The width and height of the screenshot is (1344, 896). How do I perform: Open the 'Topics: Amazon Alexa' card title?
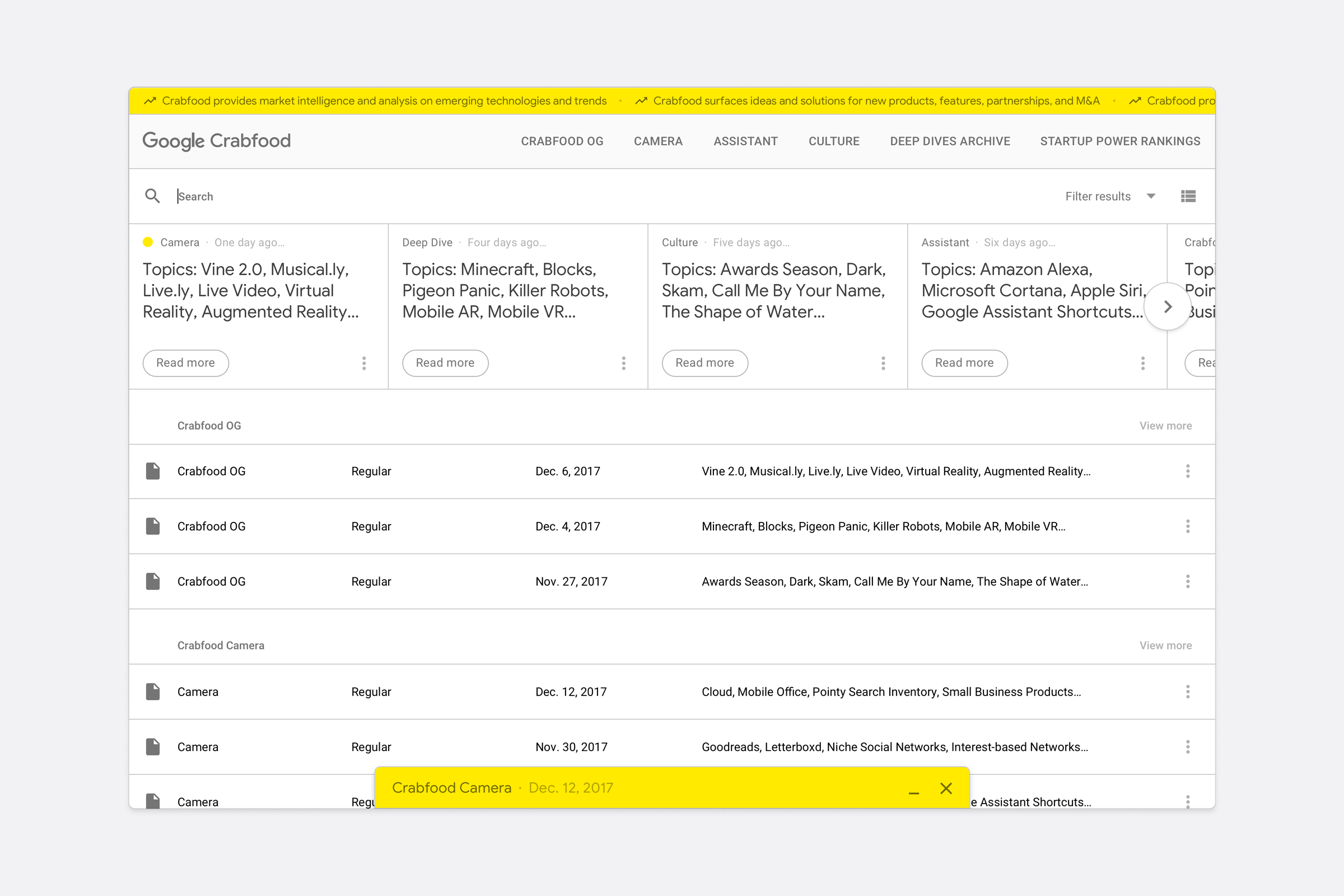coord(1033,291)
